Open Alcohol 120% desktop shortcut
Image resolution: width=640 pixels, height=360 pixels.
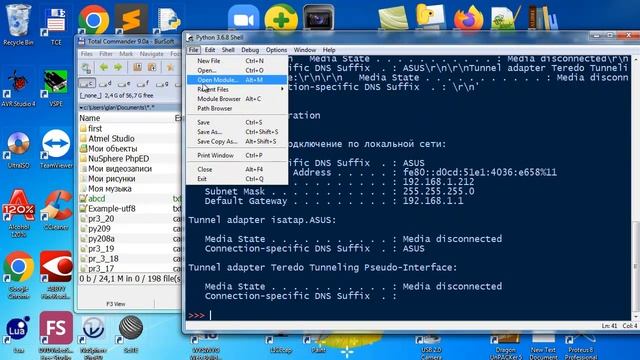click(19, 213)
